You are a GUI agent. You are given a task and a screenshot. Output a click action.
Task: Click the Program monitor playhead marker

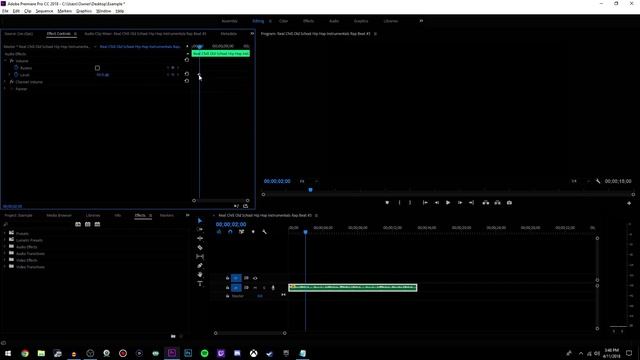tap(311, 190)
